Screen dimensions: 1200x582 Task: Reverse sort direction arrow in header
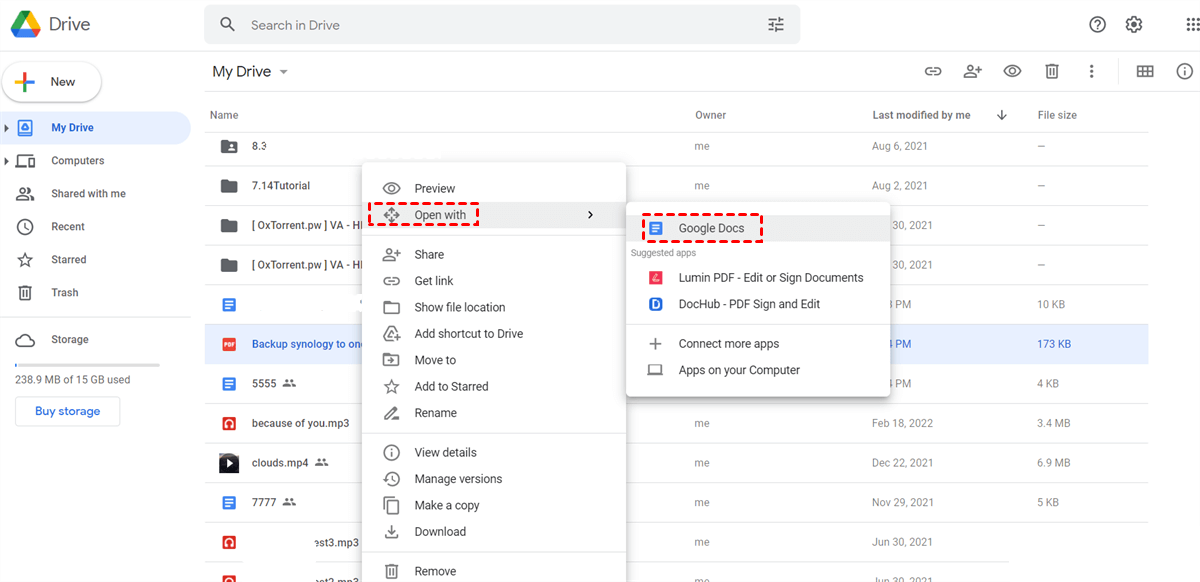tap(1001, 115)
